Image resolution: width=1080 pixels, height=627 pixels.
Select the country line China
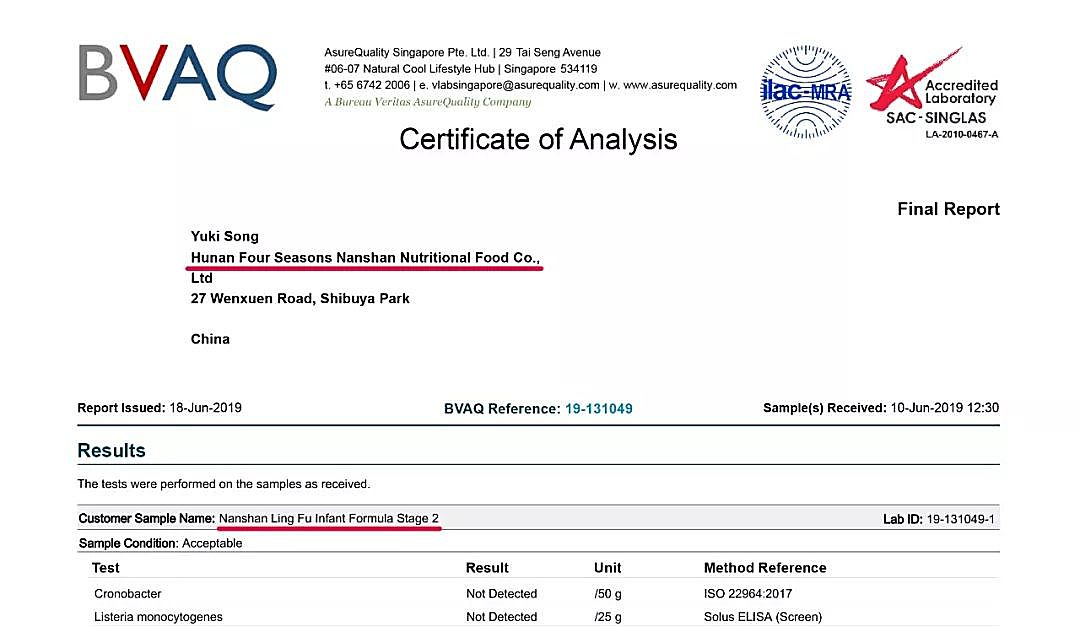click(x=210, y=339)
